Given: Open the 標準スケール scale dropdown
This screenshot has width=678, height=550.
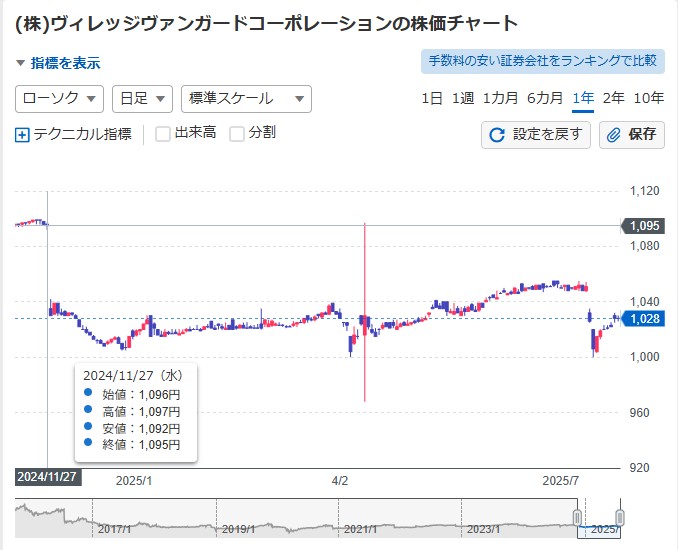Looking at the screenshot, I should coord(246,99).
